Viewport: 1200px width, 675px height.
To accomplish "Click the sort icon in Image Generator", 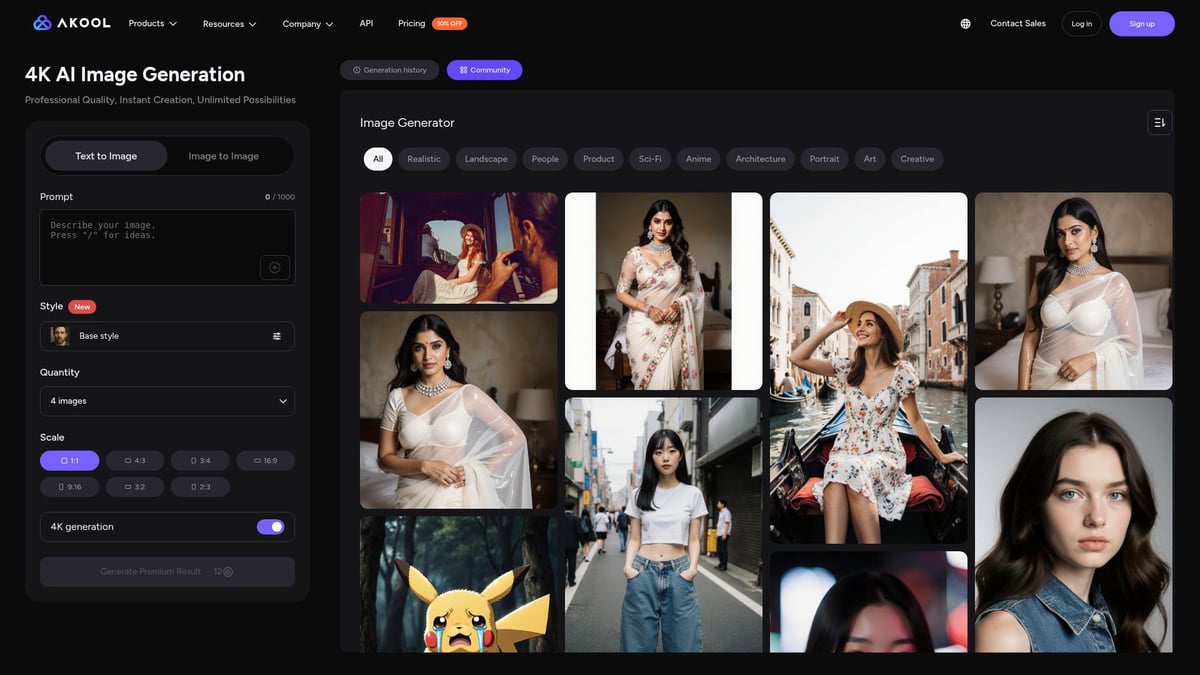I will point(1159,122).
